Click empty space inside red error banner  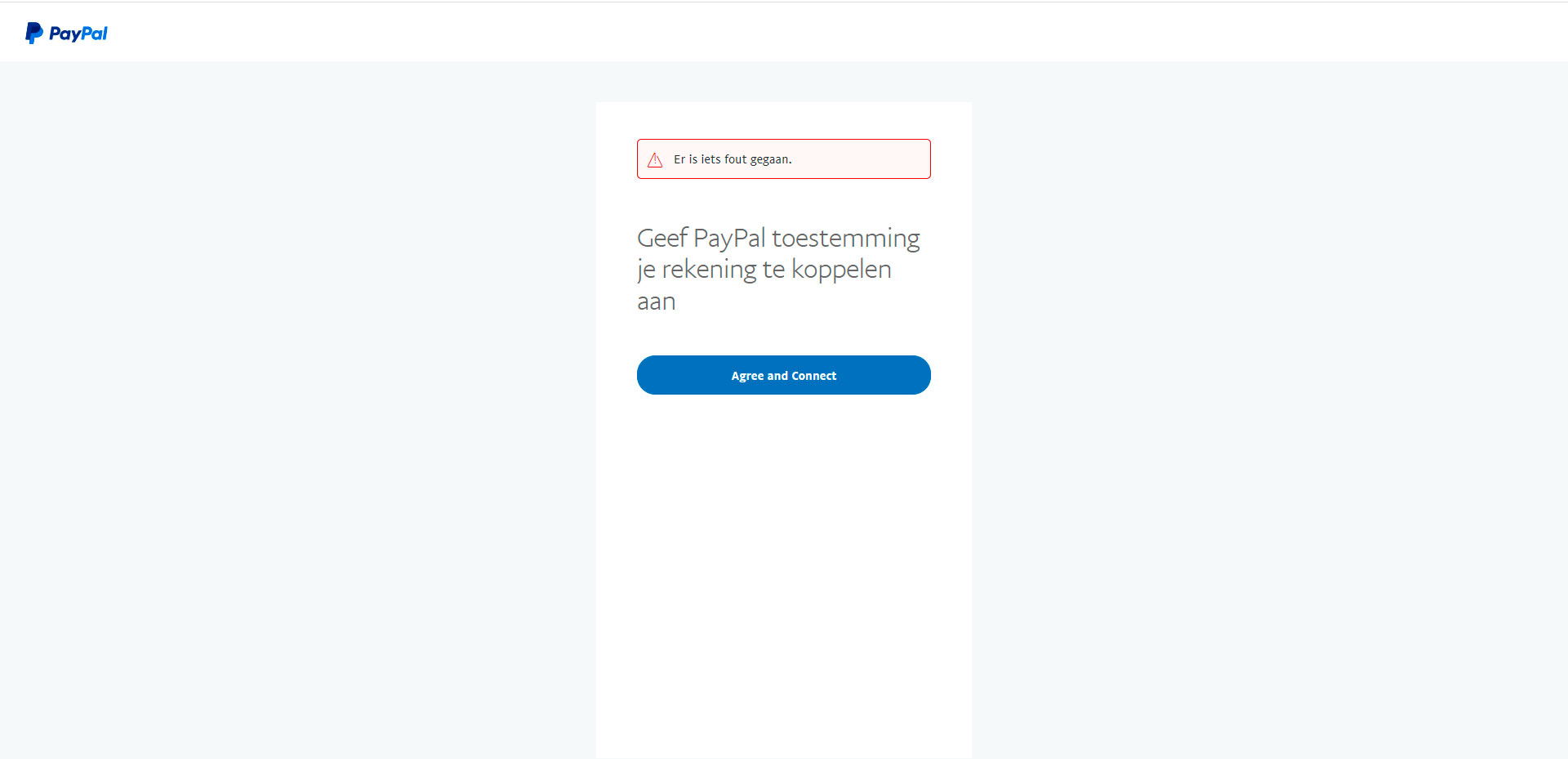click(x=866, y=159)
